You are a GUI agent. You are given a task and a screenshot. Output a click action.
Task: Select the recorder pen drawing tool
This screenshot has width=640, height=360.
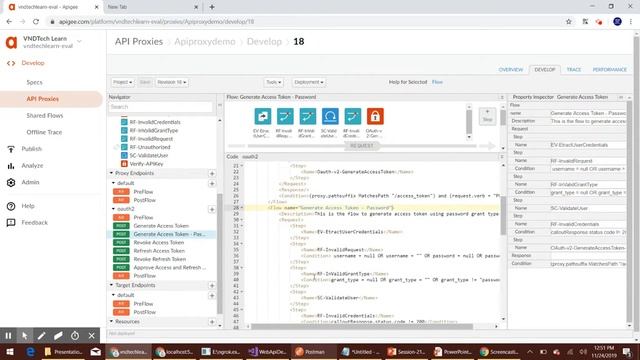click(41, 336)
